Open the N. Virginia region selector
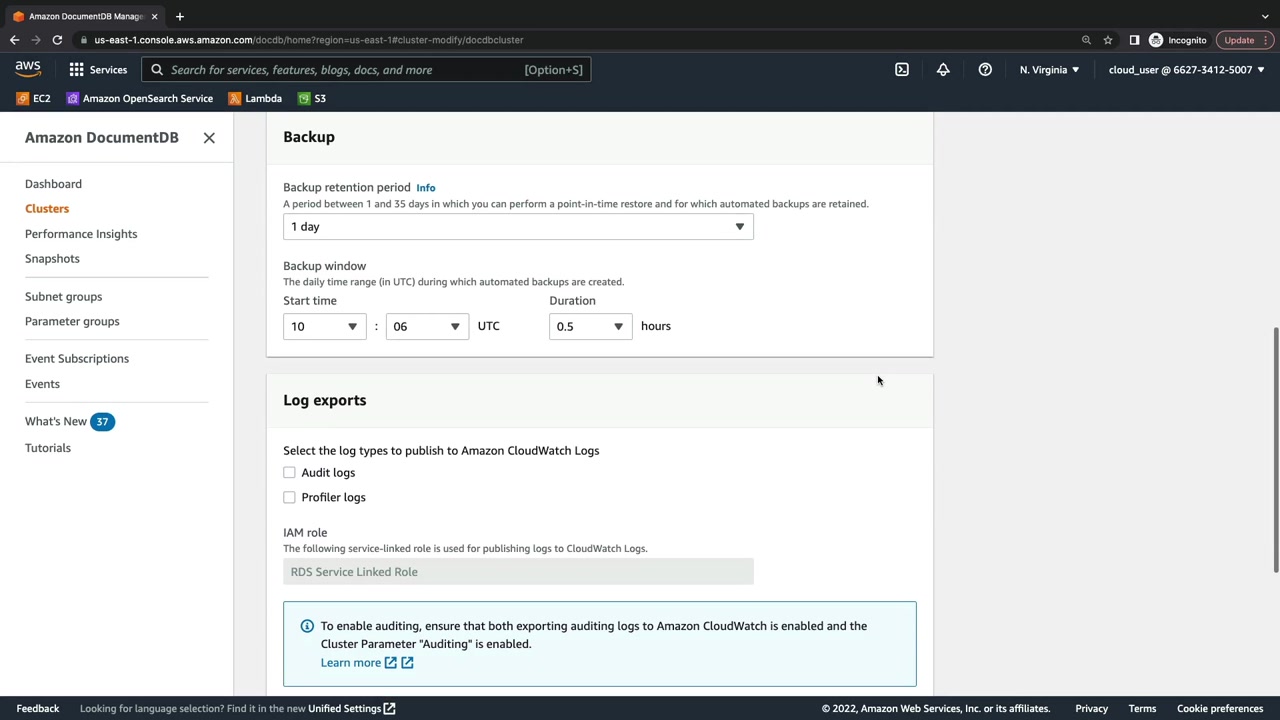The width and height of the screenshot is (1280, 720). coord(1049,70)
